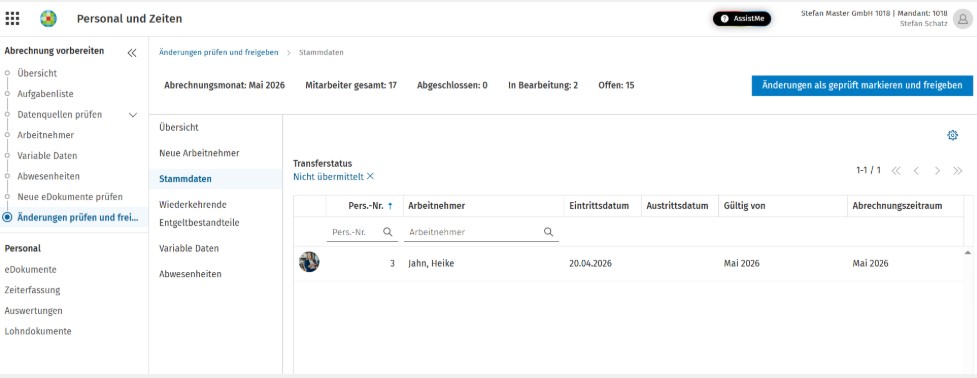Open Aufgabenliste step
The width and height of the screenshot is (977, 378).
[x=45, y=94]
